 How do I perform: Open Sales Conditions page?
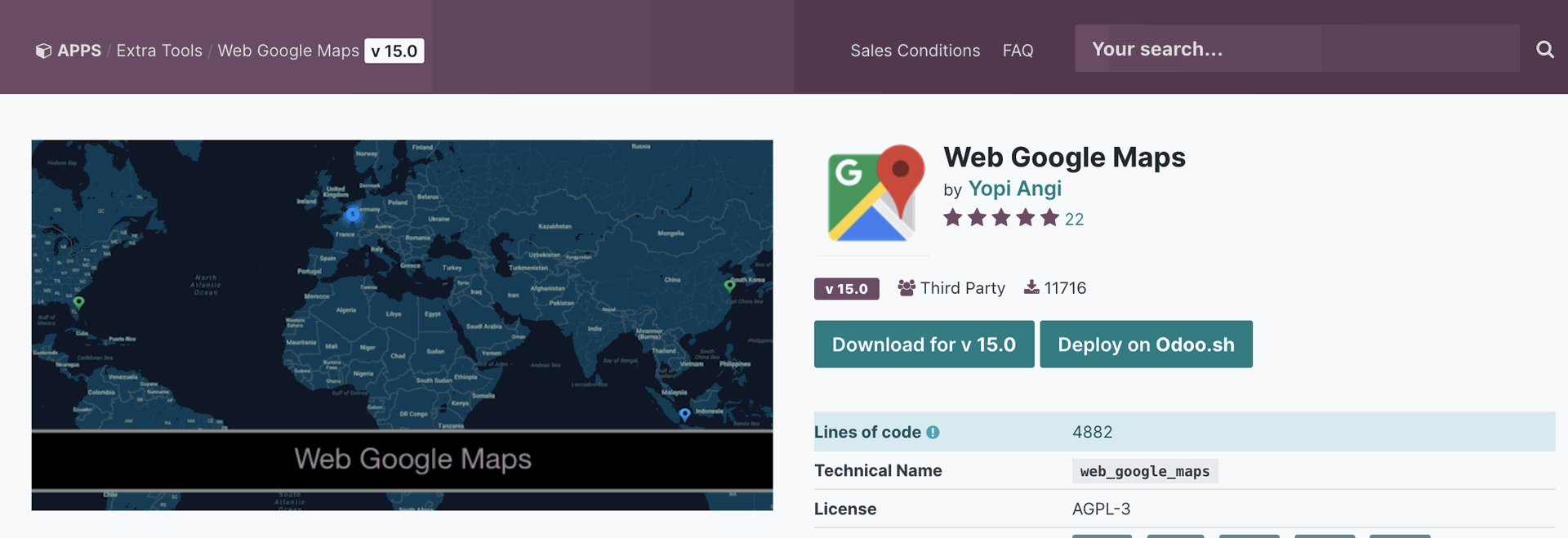915,51
